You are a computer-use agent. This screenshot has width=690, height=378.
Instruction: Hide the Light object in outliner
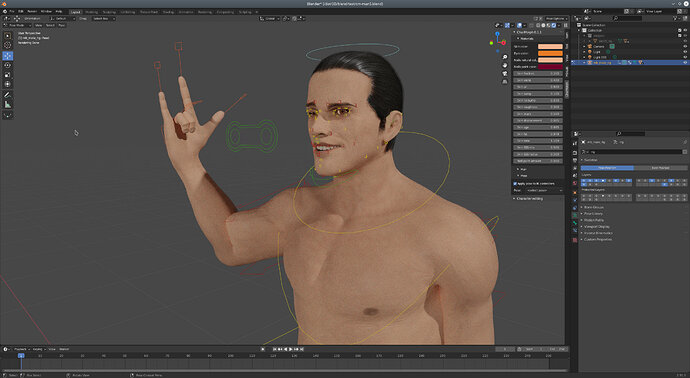tap(685, 51)
